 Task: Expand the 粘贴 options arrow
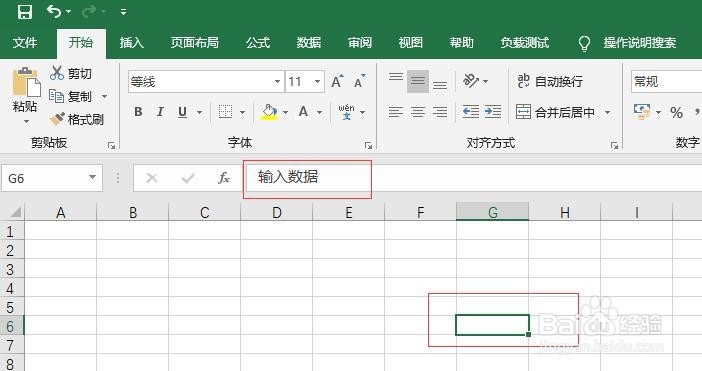click(x=26, y=121)
